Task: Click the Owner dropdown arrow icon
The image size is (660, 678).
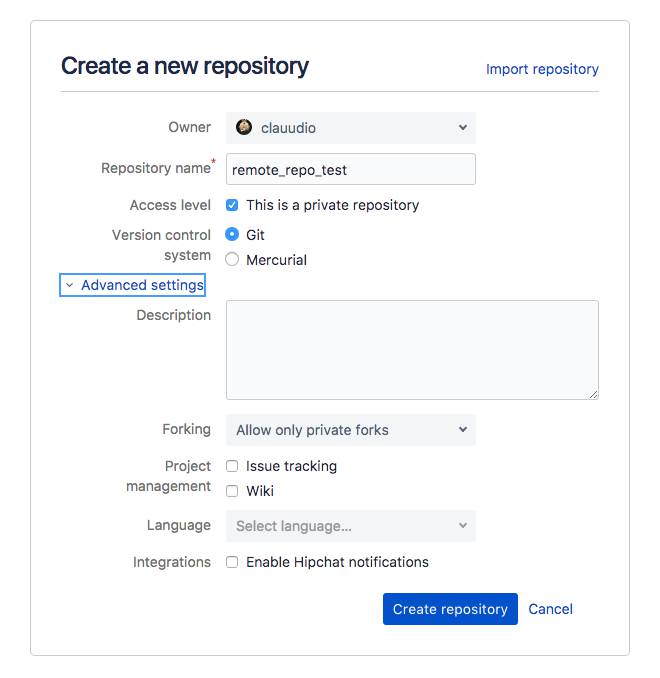Action: [x=462, y=128]
